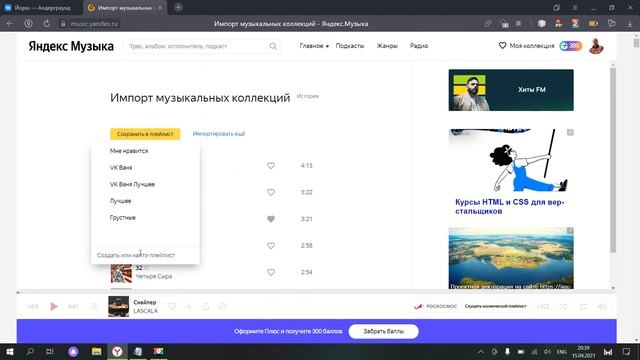The image size is (640, 360).
Task: Open Главное navigation tab
Action: coord(311,46)
